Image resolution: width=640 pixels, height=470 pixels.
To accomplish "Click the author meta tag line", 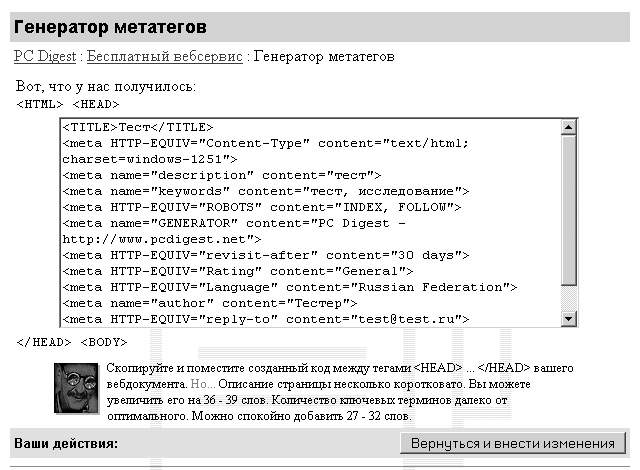I will [x=209, y=303].
